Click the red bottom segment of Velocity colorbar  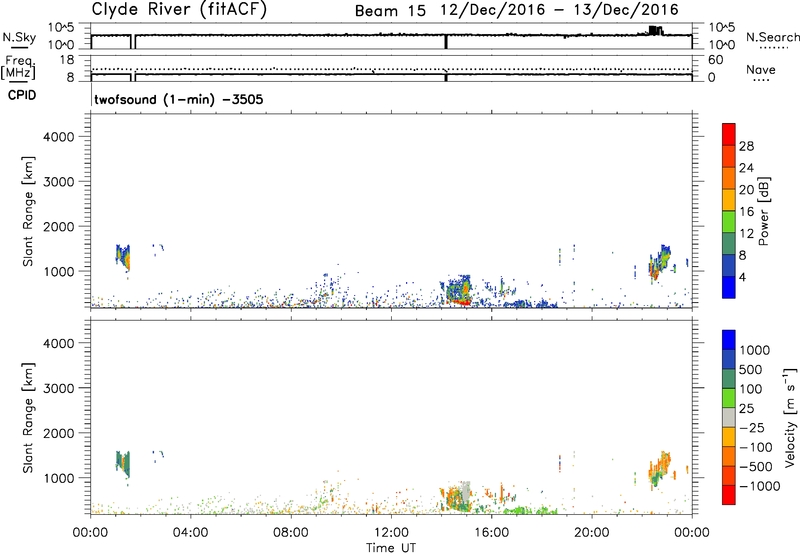point(729,495)
